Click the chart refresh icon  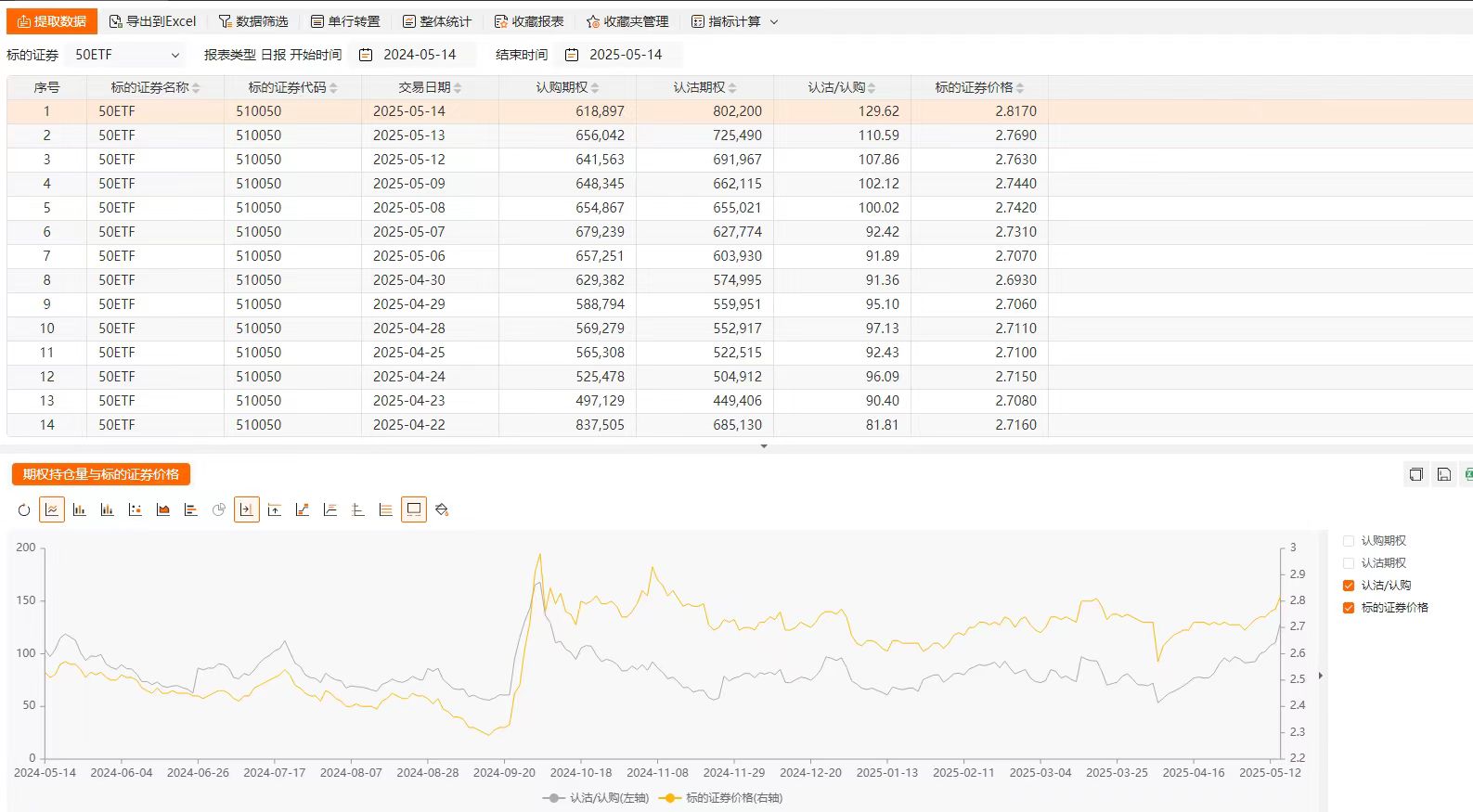tap(24, 509)
